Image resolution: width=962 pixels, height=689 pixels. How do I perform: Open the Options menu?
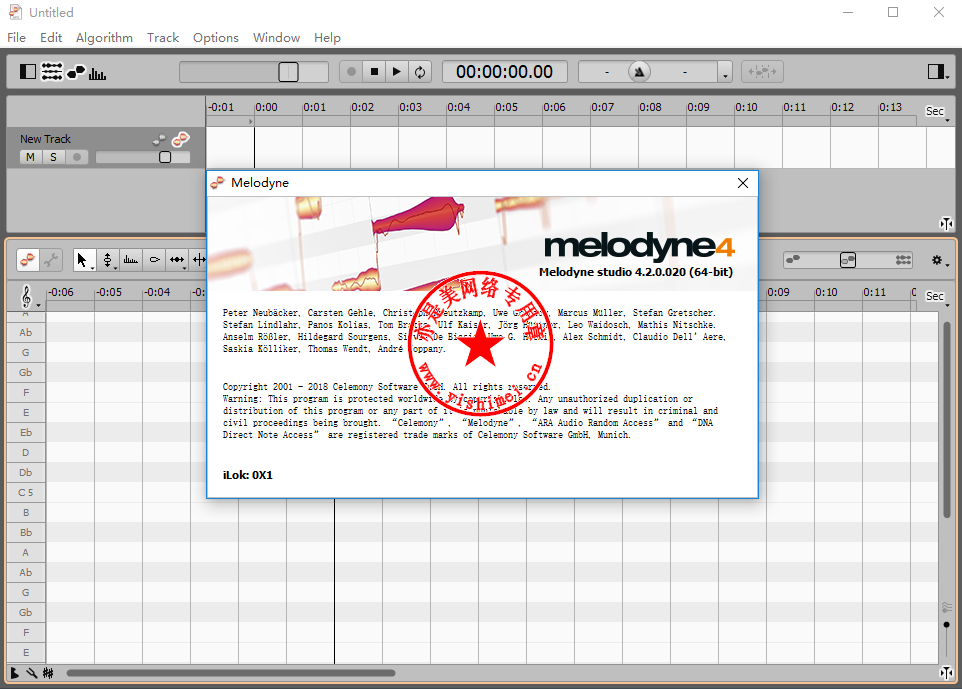point(216,38)
